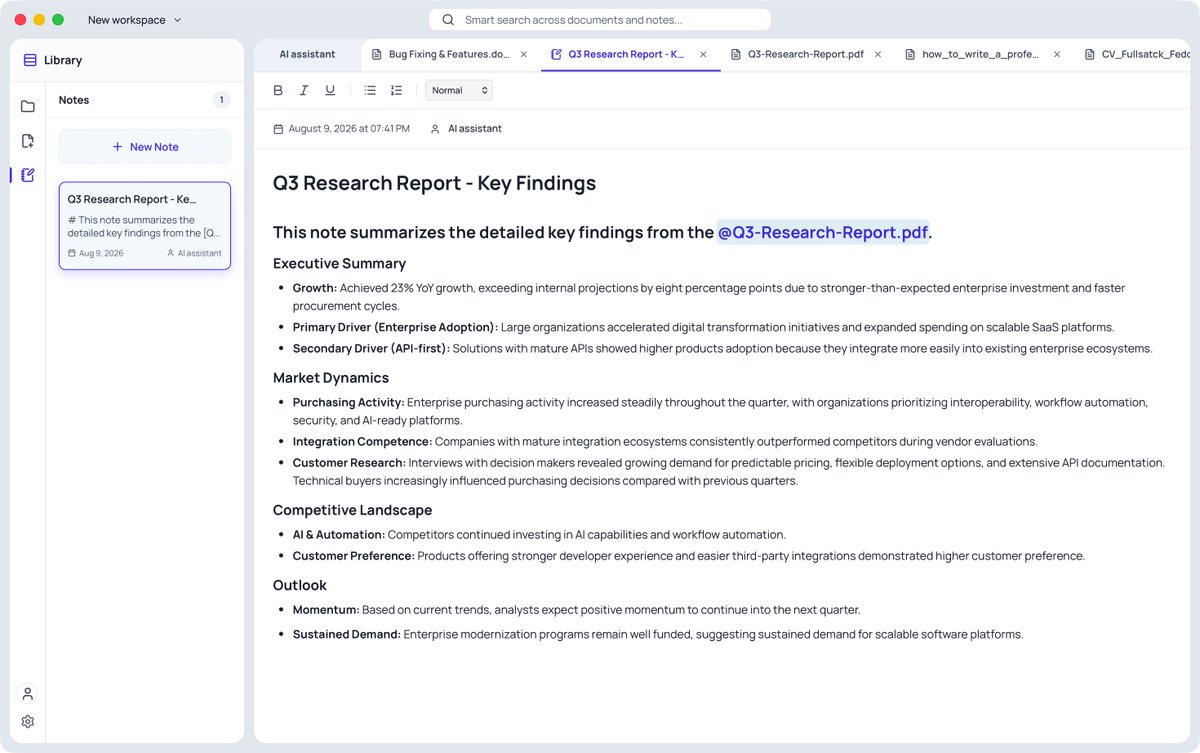Click the Library icon in the header
Image resolution: width=1200 pixels, height=753 pixels.
pyautogui.click(x=30, y=60)
